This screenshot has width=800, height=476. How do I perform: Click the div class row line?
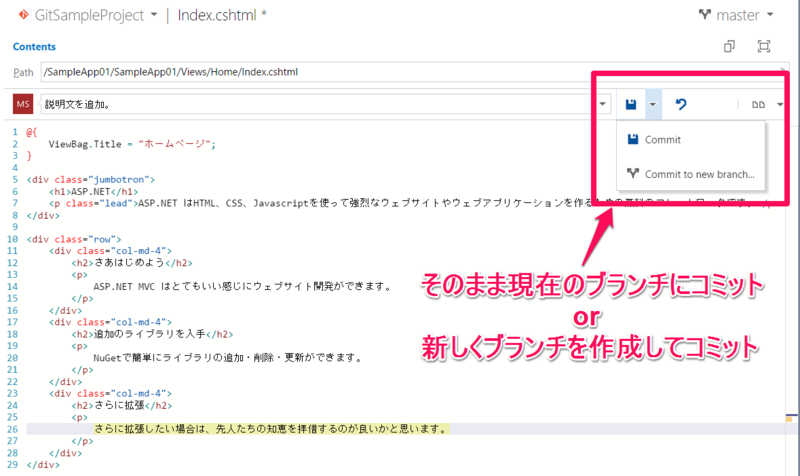coord(74,239)
